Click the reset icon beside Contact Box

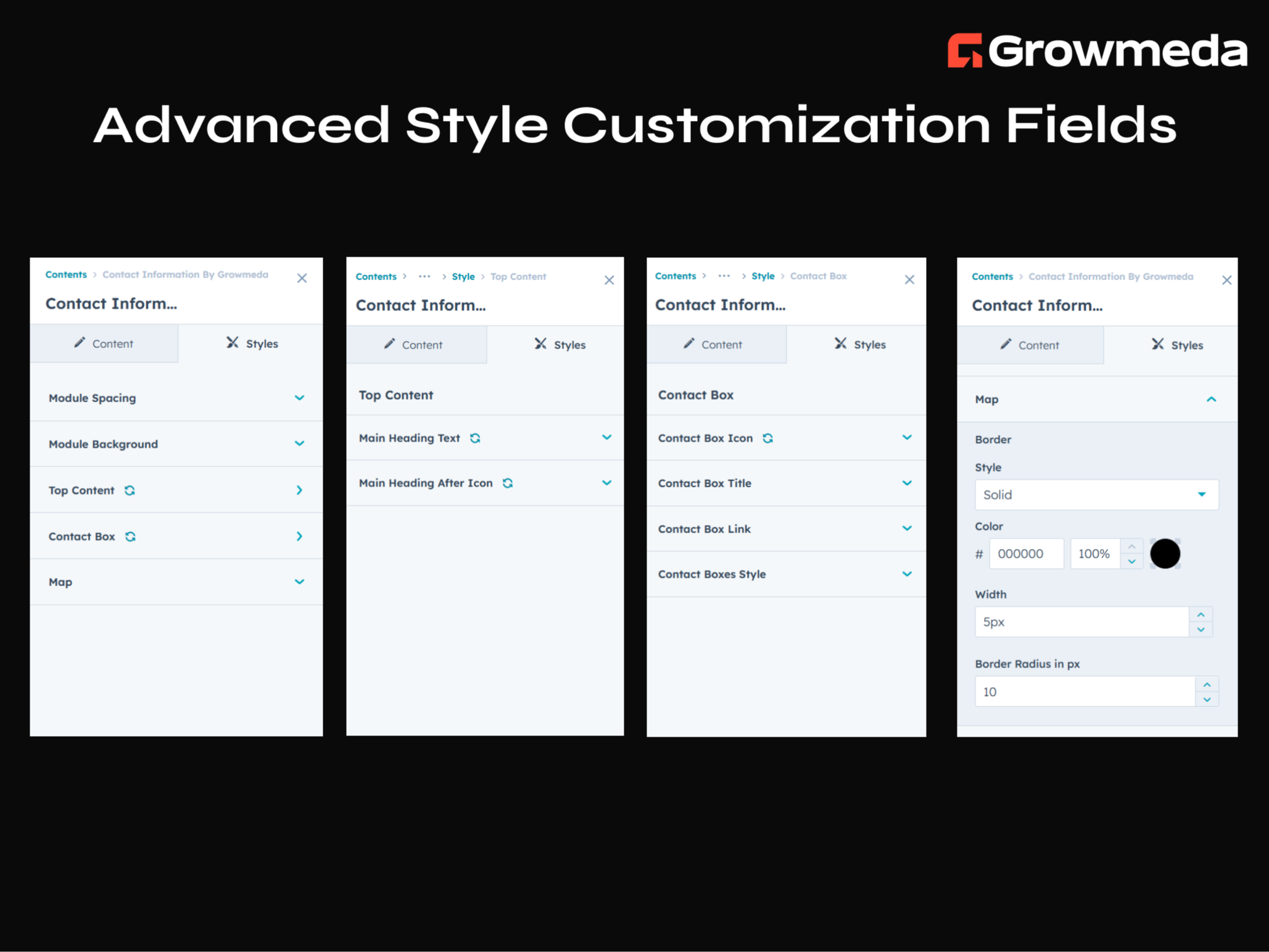pyautogui.click(x=131, y=537)
